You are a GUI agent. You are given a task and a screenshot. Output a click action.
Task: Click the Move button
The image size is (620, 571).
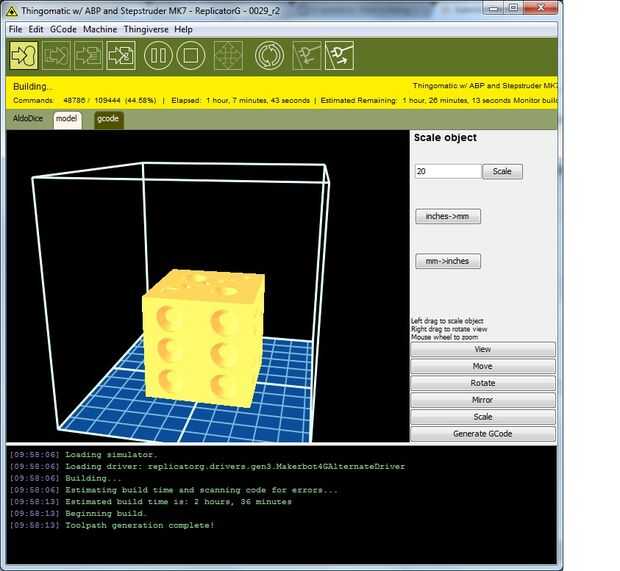[x=483, y=366]
